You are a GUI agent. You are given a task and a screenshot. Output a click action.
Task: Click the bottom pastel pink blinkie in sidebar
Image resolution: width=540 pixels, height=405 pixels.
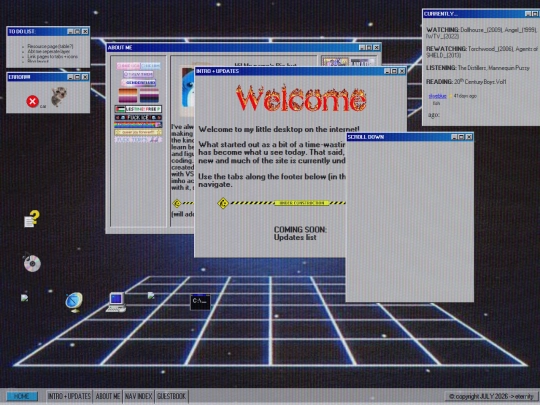click(x=138, y=140)
